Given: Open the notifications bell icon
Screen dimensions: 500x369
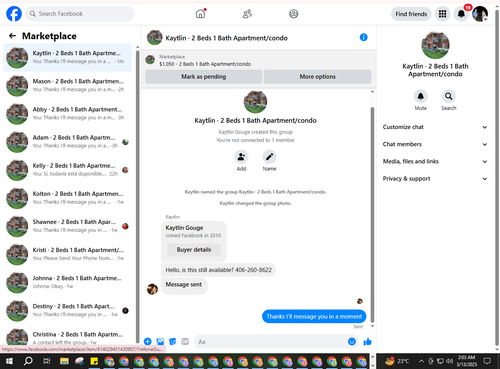Looking at the screenshot, I should 461,14.
